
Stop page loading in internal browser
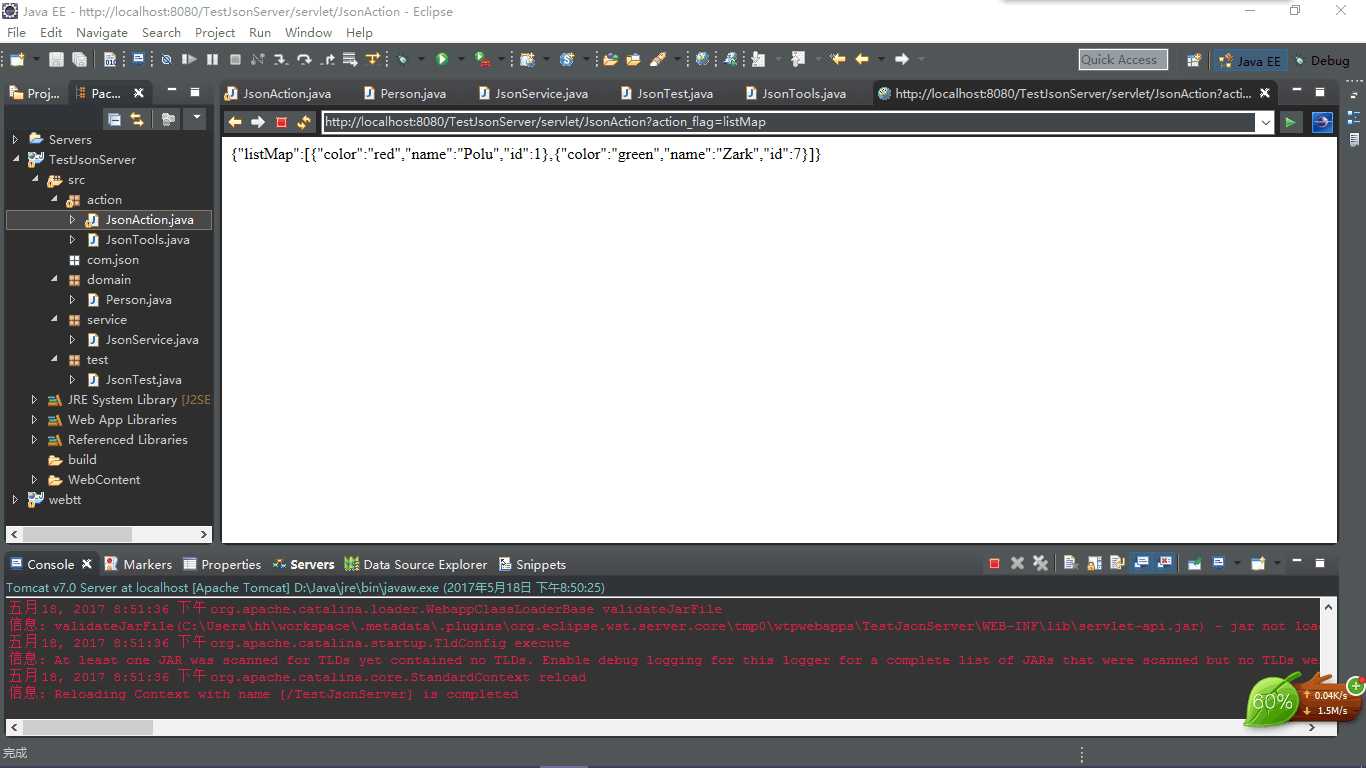[x=281, y=122]
